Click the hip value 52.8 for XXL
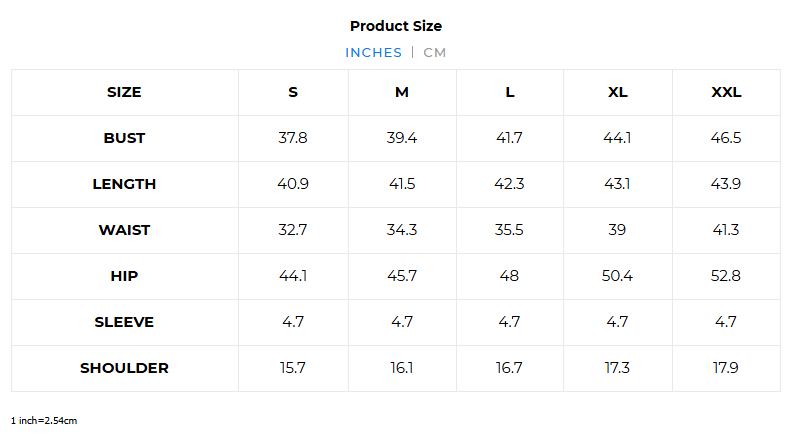The height and width of the screenshot is (435, 791). [x=725, y=276]
